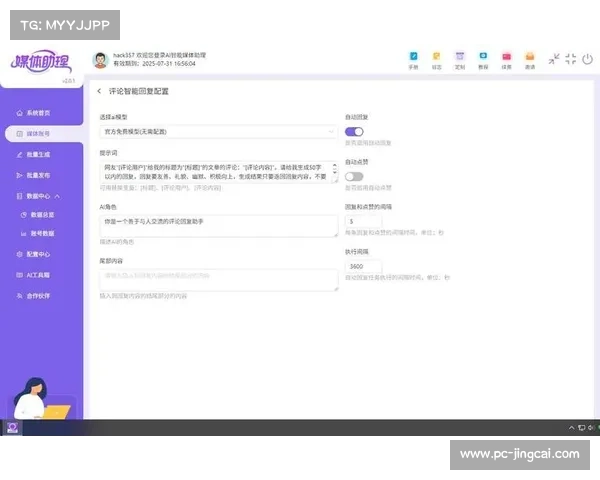The height and width of the screenshot is (480, 600).
Task: Click the 媒体助理 logo
Action: pos(41,61)
